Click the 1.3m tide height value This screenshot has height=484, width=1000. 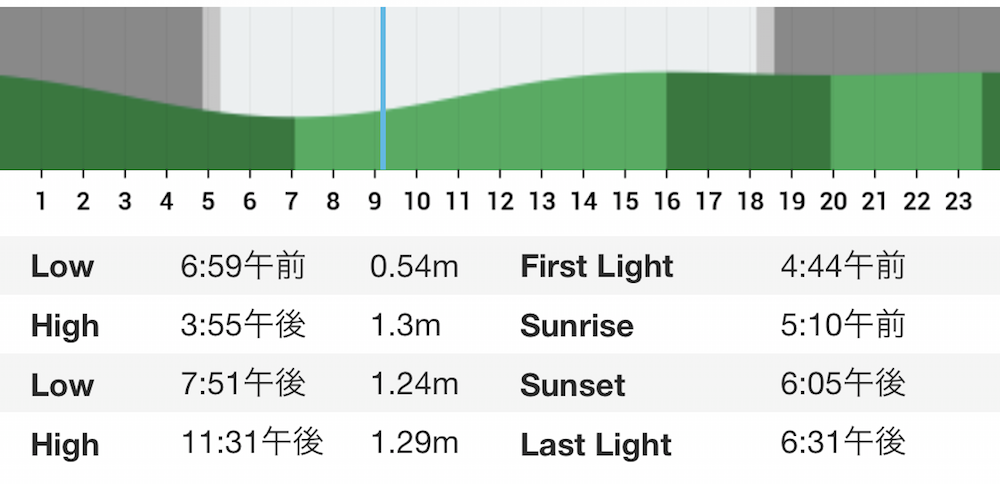[405, 325]
